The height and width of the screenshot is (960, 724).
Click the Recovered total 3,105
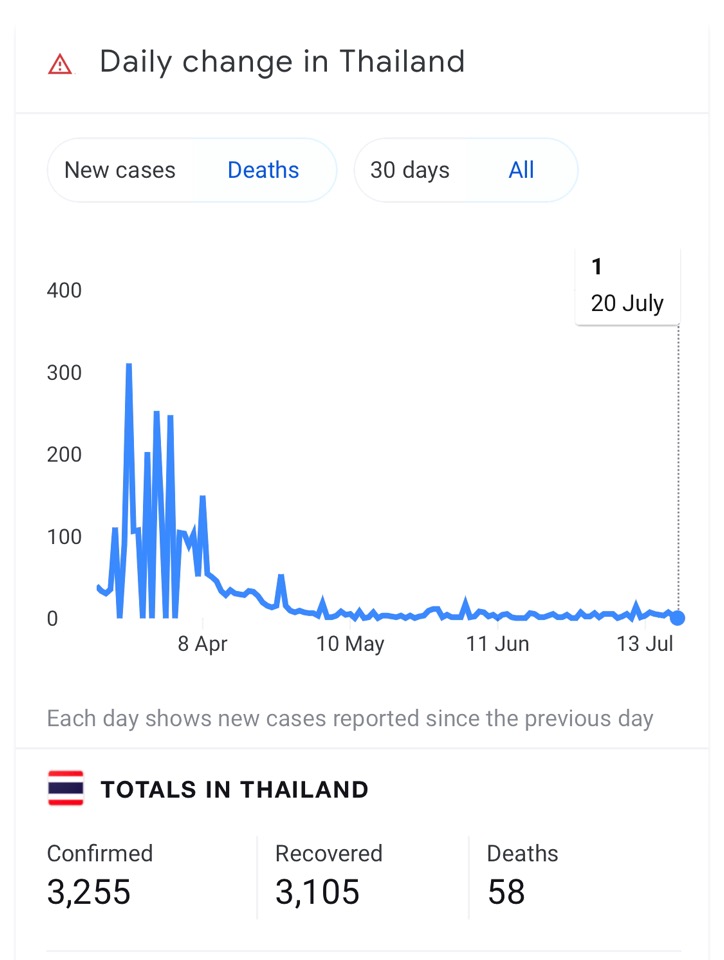pyautogui.click(x=317, y=891)
